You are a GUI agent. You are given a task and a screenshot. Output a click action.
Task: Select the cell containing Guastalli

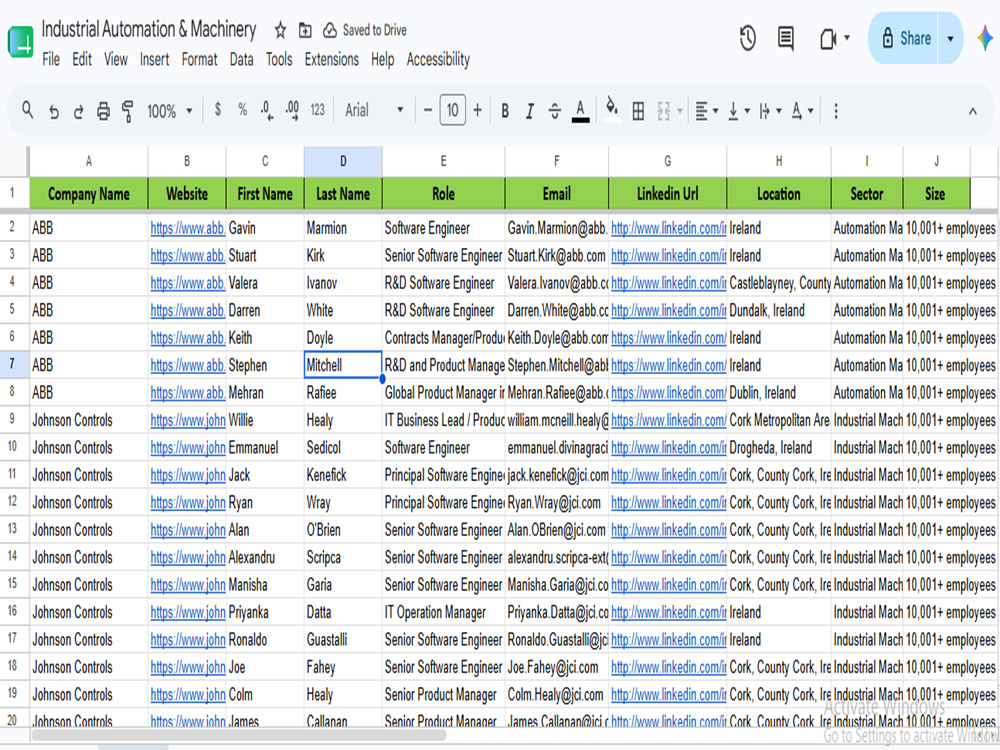pyautogui.click(x=343, y=640)
